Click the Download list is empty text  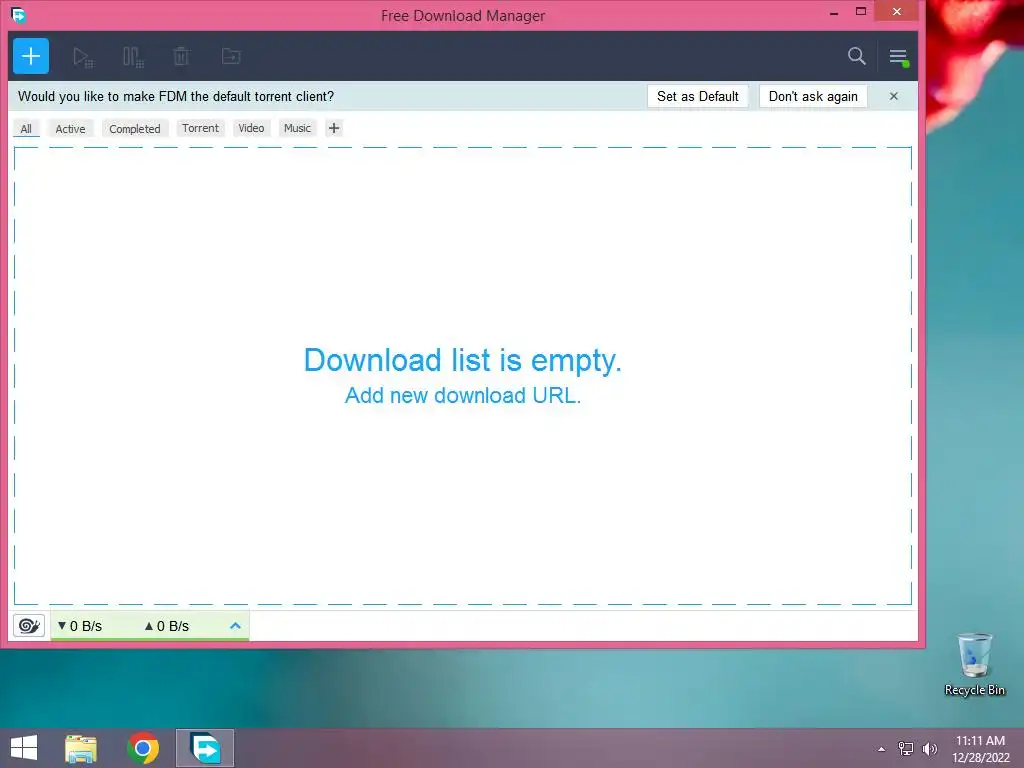(x=462, y=360)
